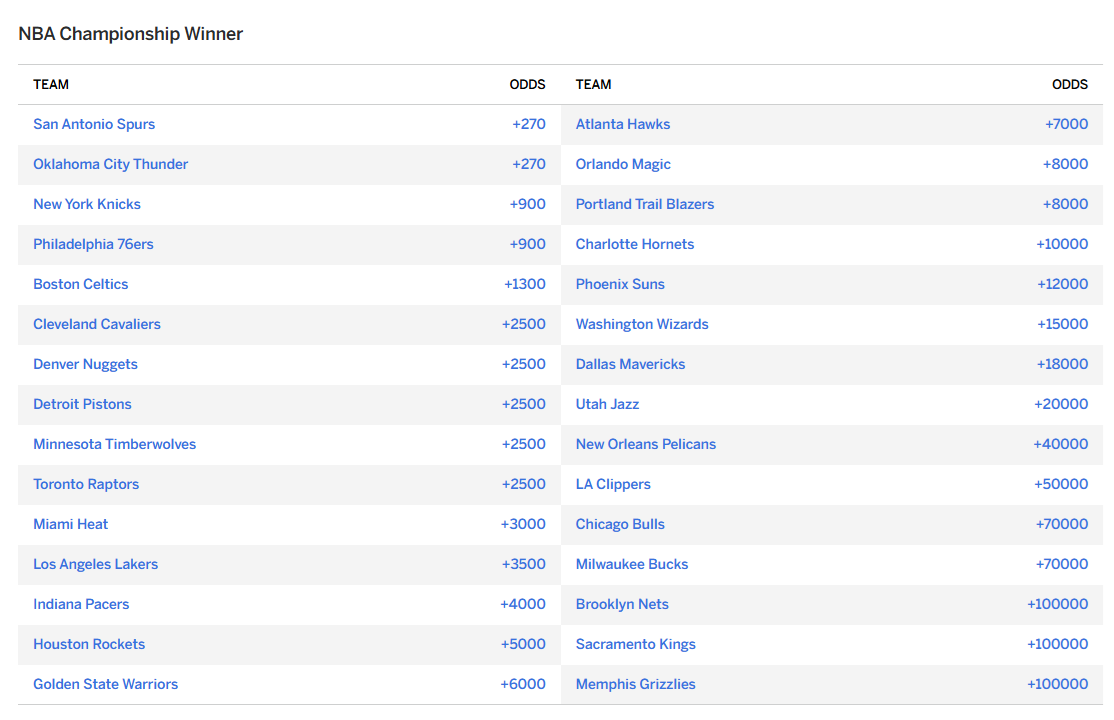Open Golden State Warriors team page
Screen dimensions: 1114x720
coord(105,684)
